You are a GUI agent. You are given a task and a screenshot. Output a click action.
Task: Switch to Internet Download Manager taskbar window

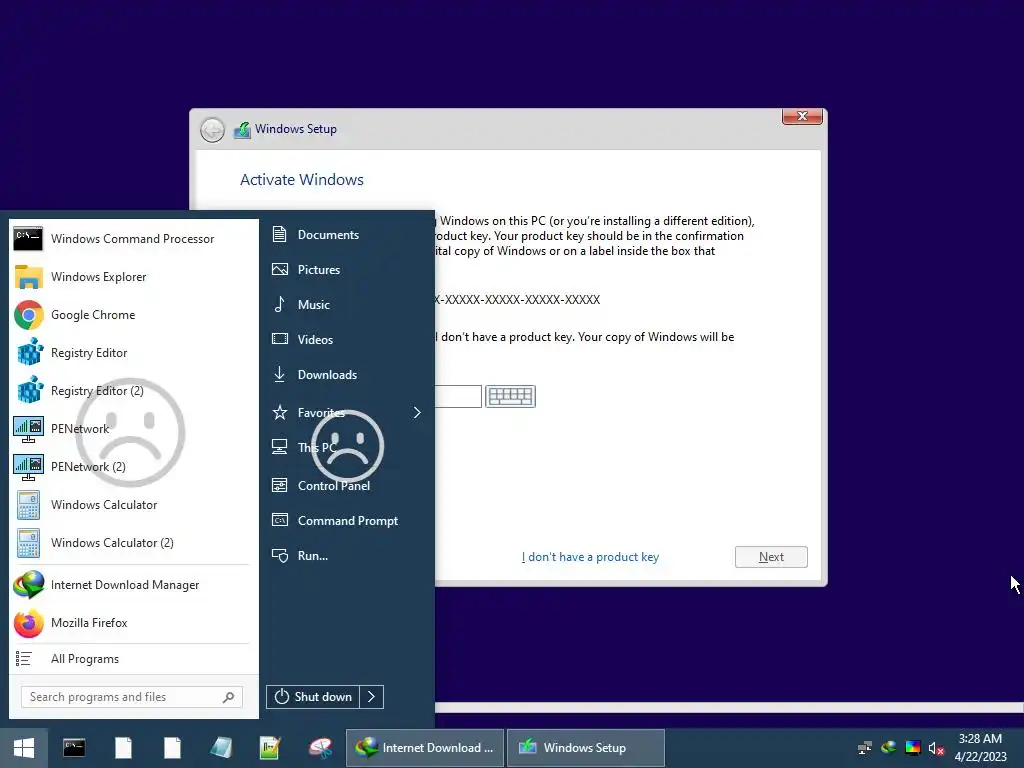click(x=425, y=748)
